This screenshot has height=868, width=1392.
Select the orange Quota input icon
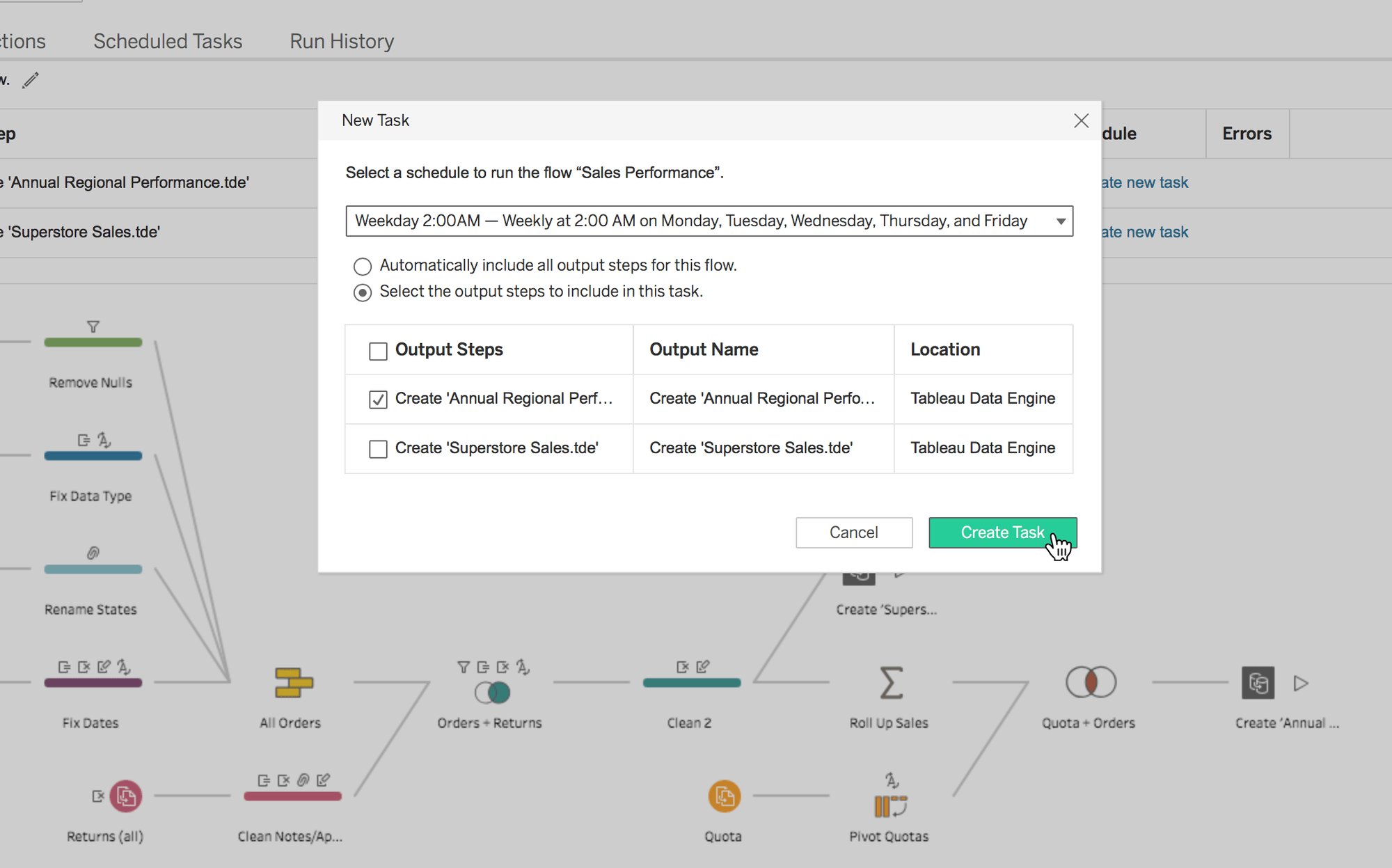(724, 796)
